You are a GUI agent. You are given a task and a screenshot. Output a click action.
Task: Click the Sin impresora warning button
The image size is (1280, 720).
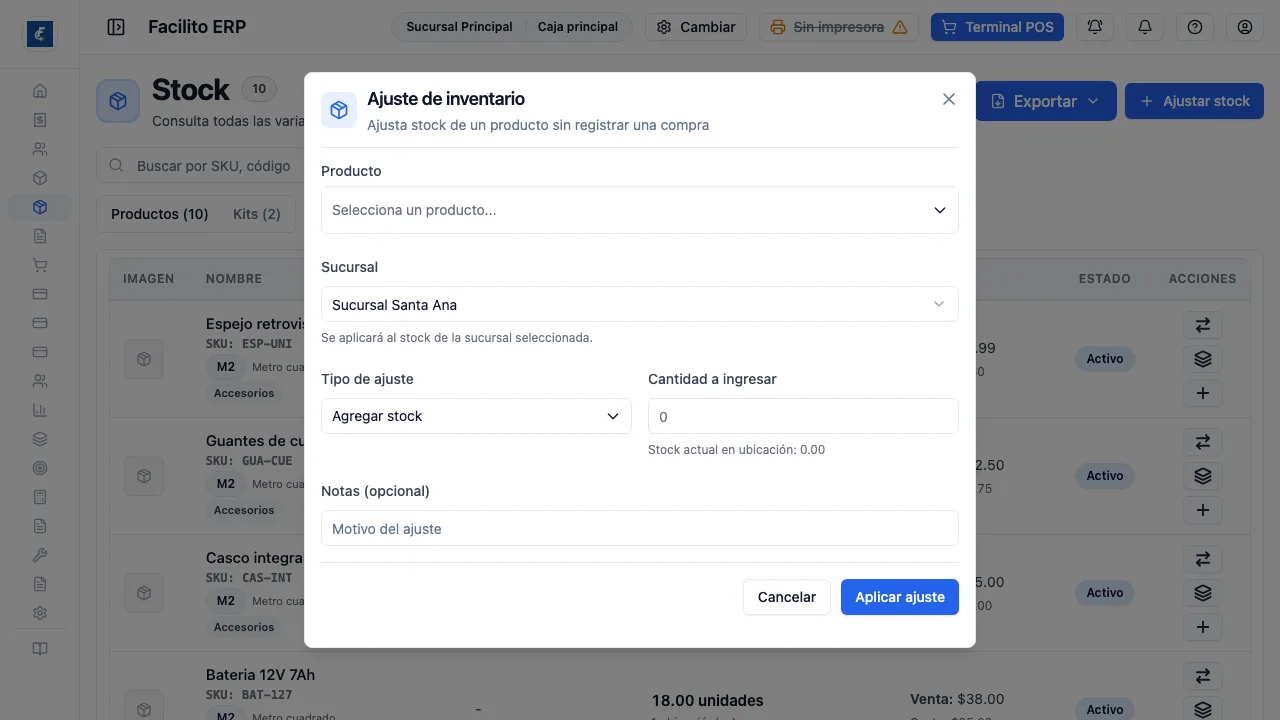pyautogui.click(x=839, y=27)
